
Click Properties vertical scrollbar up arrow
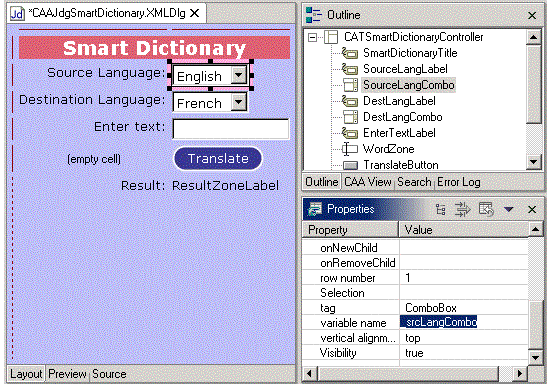(x=535, y=229)
